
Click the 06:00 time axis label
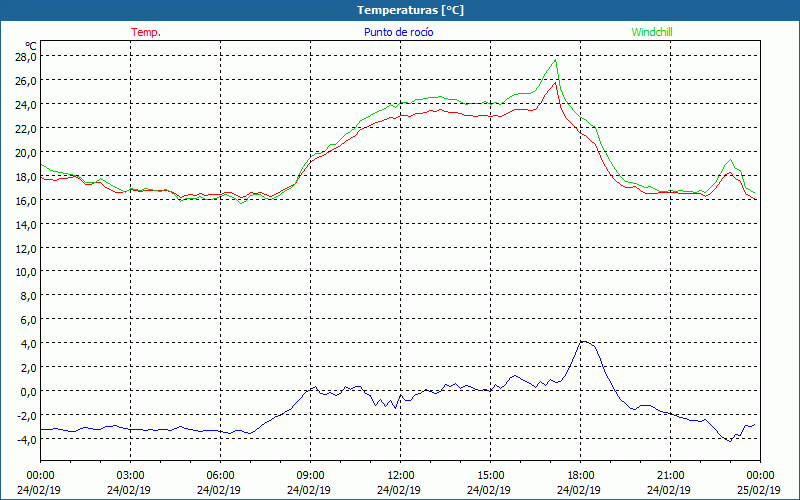point(220,476)
